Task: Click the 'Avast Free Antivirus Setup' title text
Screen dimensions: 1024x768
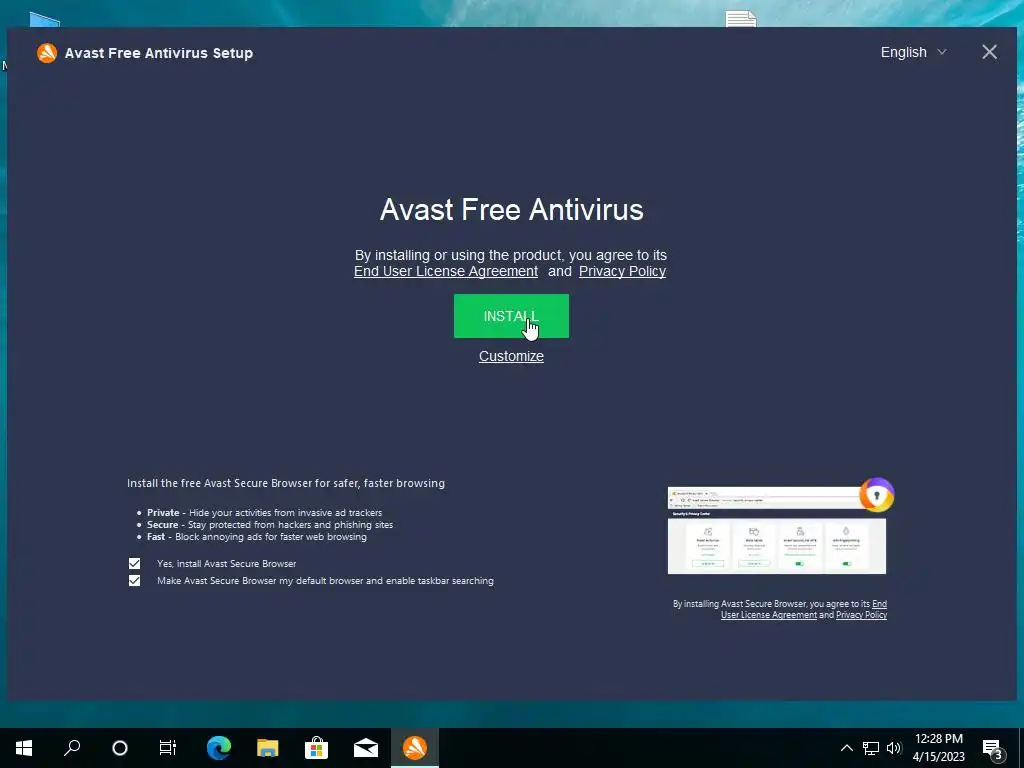Action: [159, 53]
